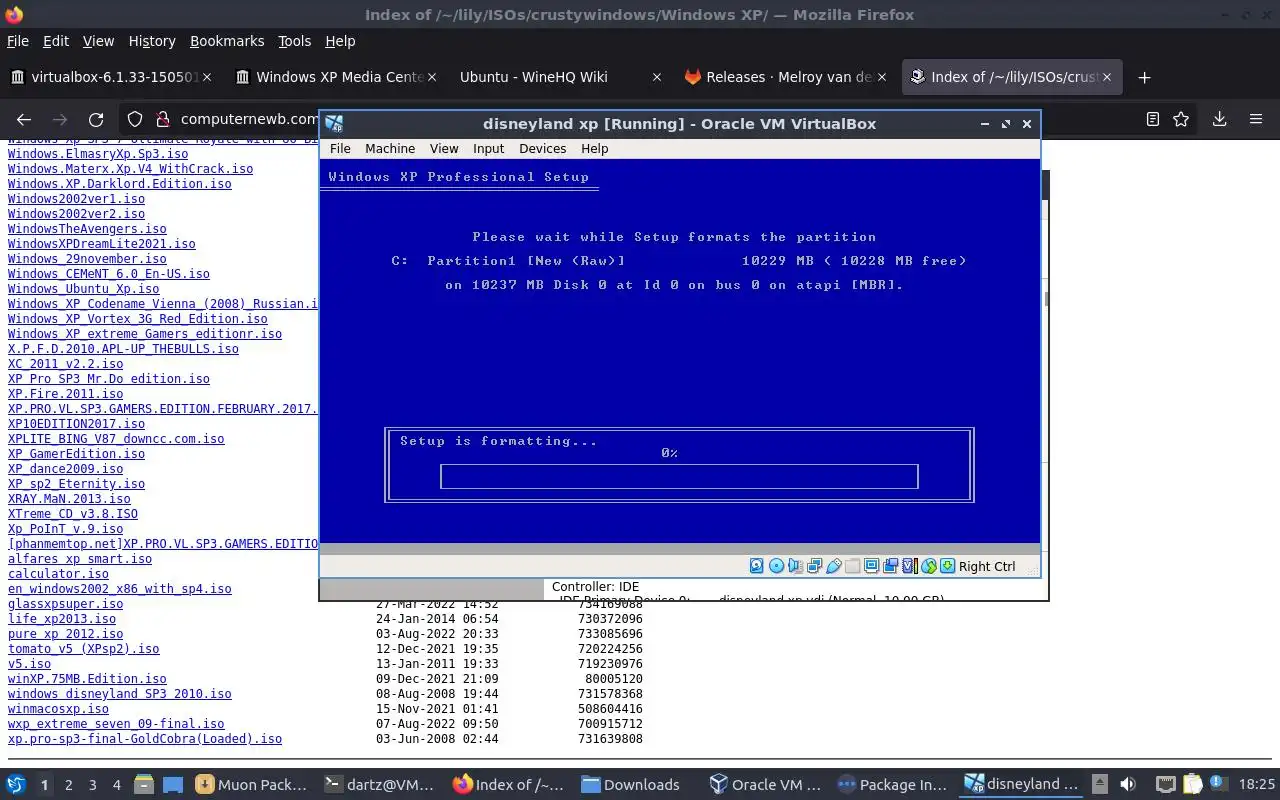Viewport: 1280px width, 800px height.
Task: Open the VirtualBox Input menu
Action: point(488,148)
